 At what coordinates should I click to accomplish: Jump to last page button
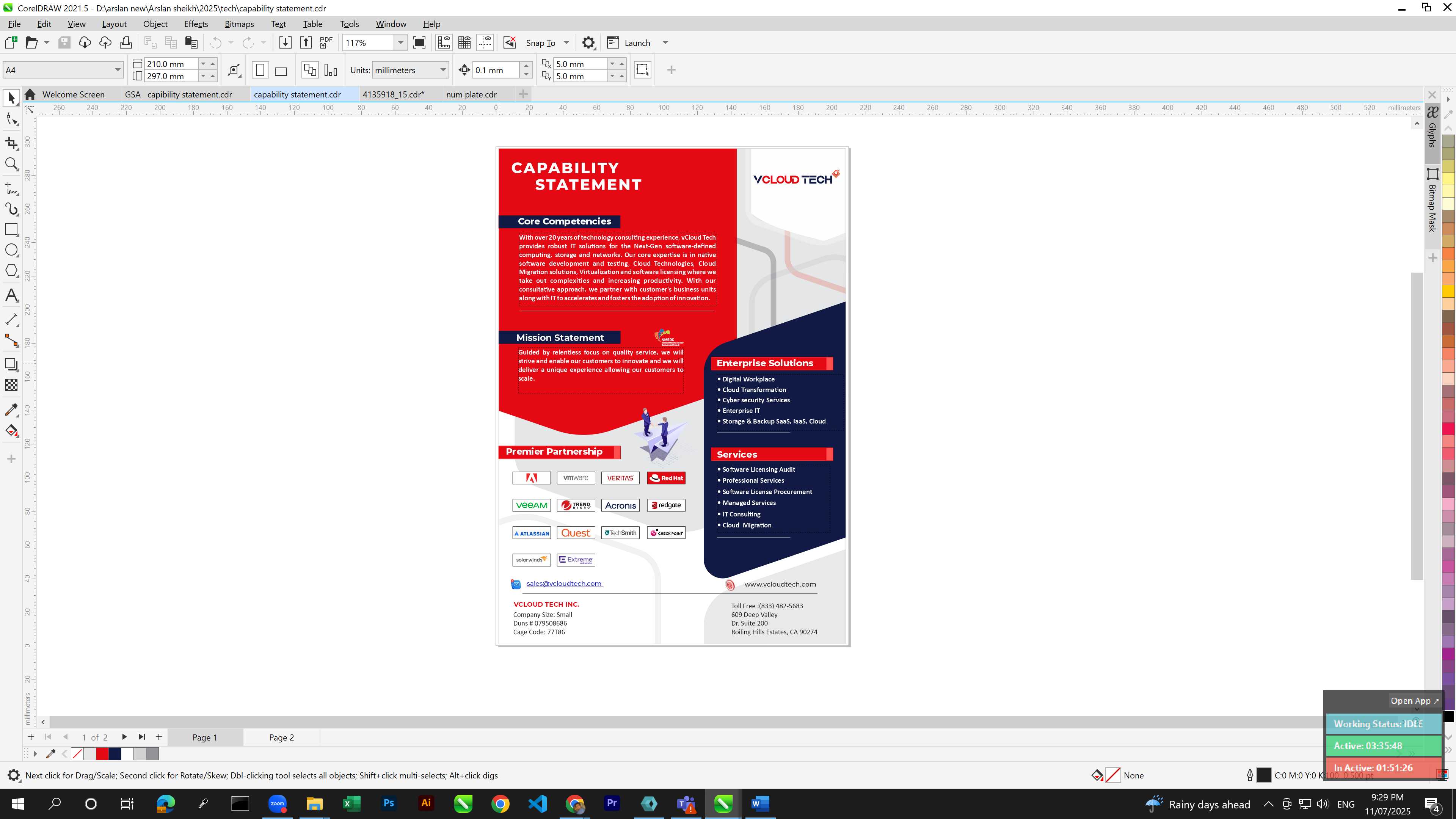coord(141,736)
